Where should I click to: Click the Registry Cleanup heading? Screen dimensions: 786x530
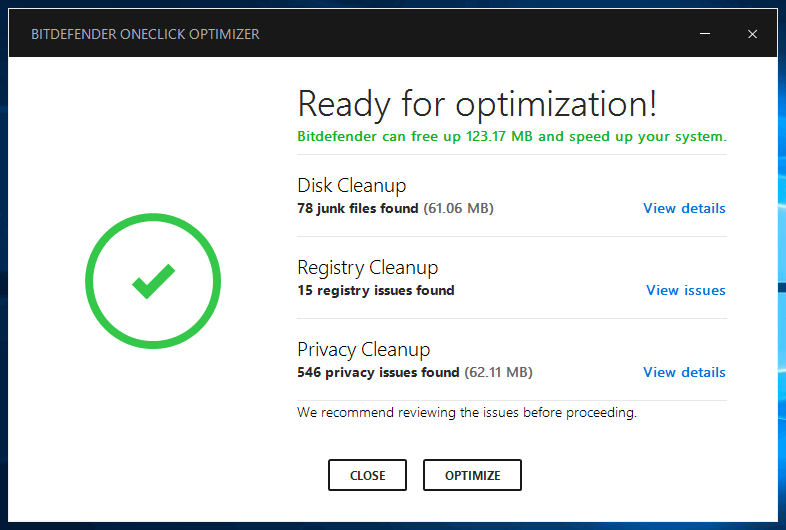(367, 268)
